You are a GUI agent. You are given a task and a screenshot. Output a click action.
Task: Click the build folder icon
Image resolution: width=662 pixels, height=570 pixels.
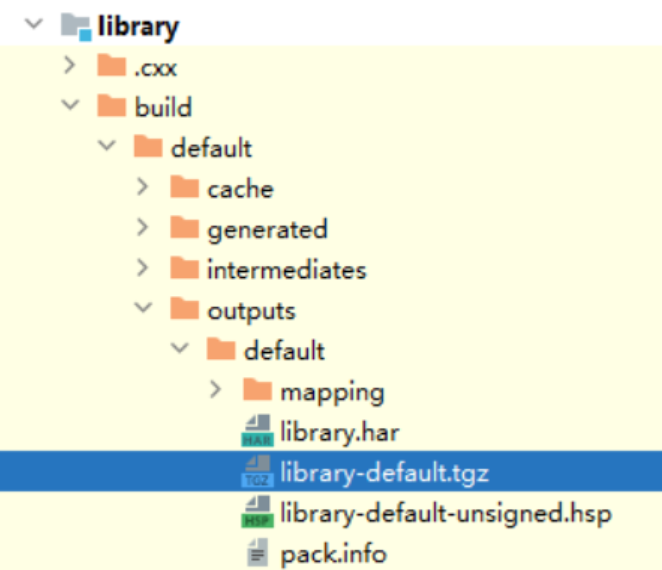point(111,107)
